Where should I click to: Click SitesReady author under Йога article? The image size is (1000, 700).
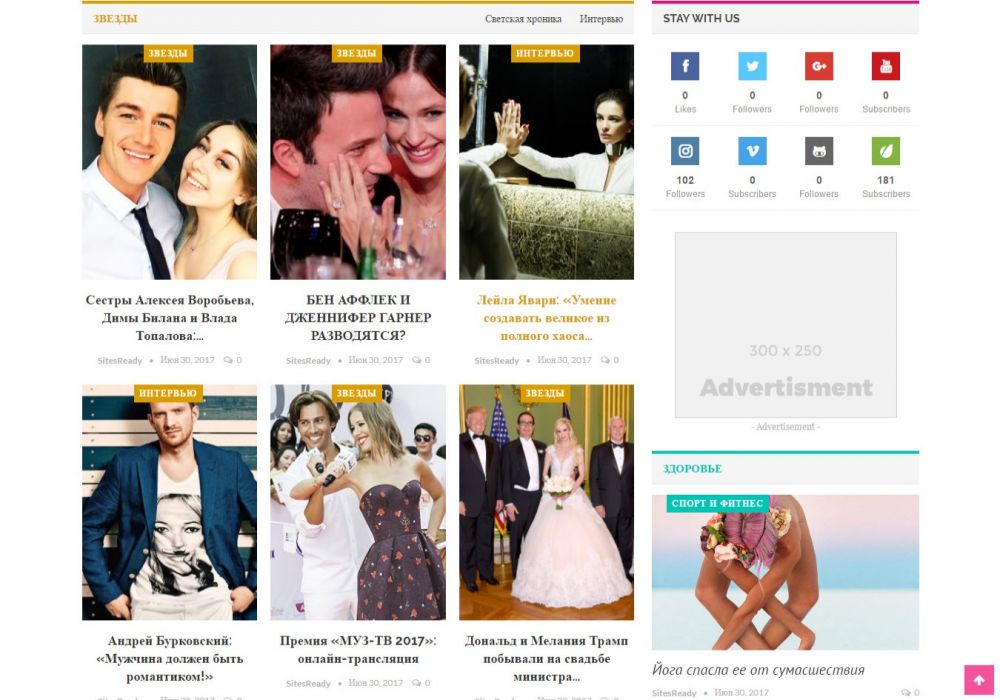tap(674, 693)
